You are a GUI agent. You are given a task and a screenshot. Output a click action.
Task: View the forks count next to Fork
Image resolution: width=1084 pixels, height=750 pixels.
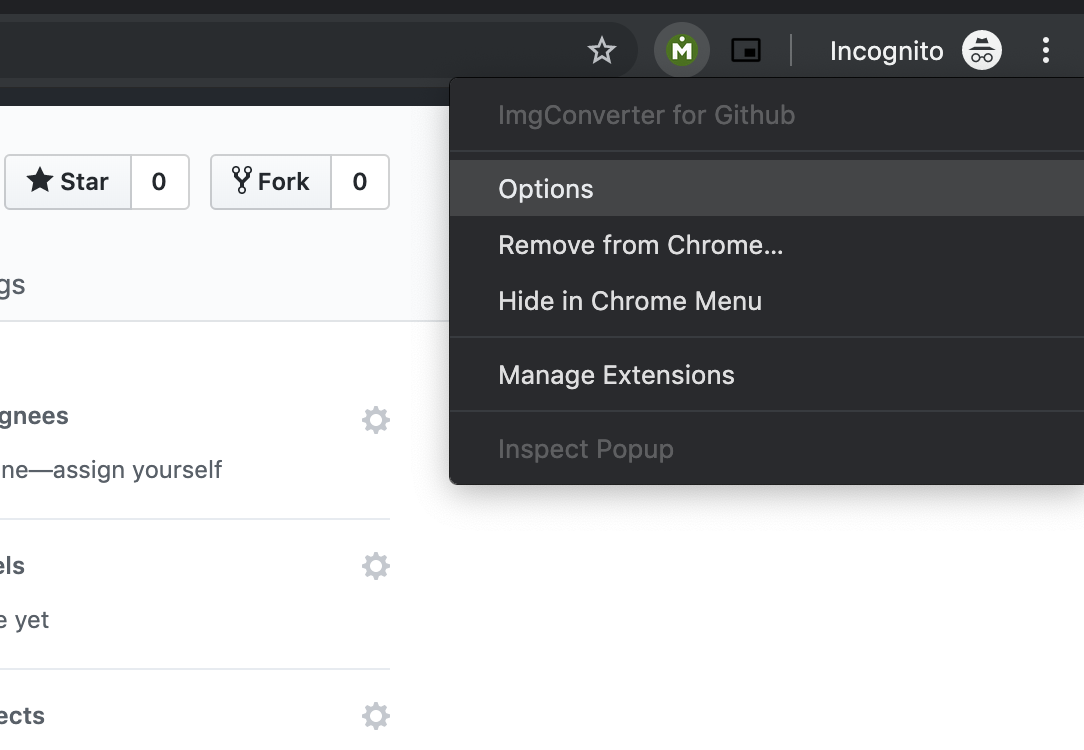click(359, 182)
